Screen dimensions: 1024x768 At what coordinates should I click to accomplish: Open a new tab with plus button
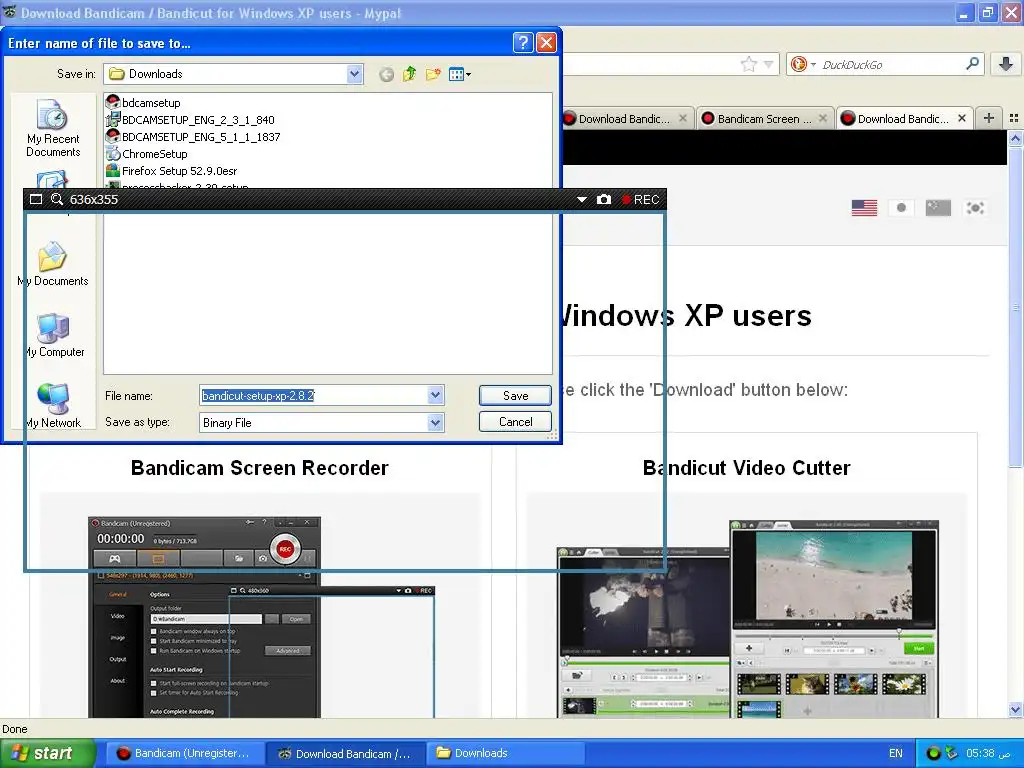tap(989, 118)
